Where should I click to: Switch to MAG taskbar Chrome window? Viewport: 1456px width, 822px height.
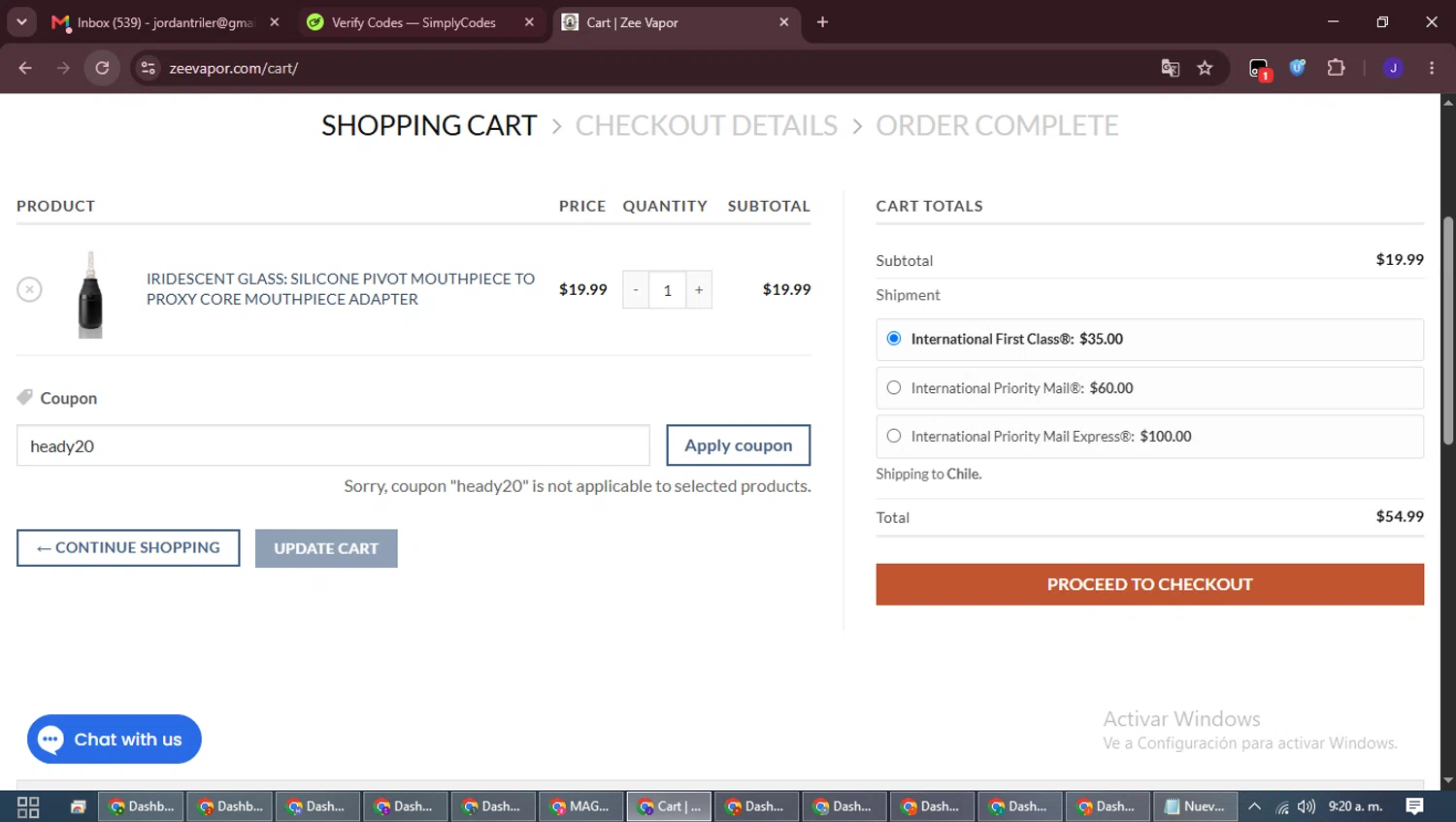pos(580,806)
